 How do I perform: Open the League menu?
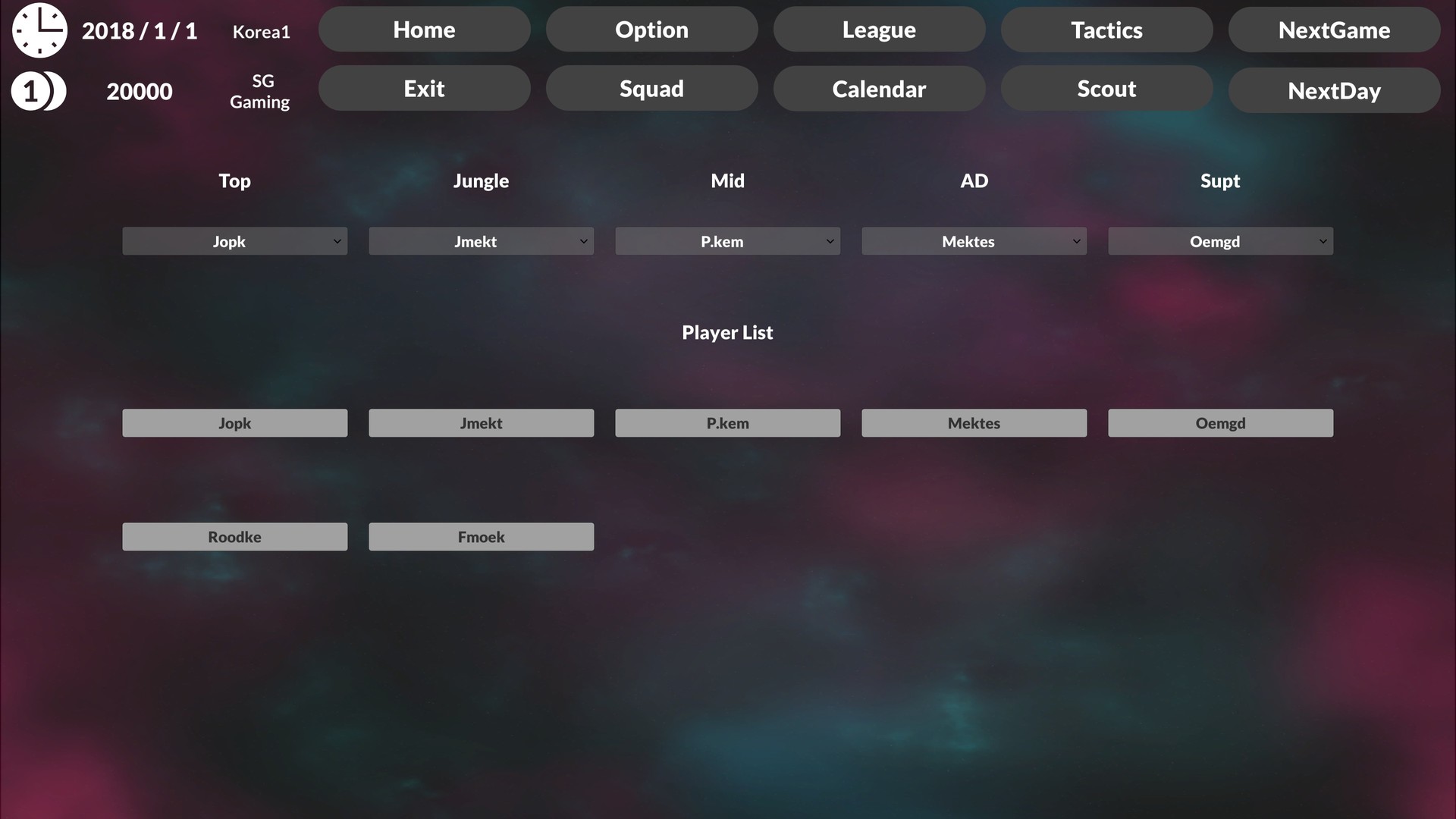coord(879,30)
